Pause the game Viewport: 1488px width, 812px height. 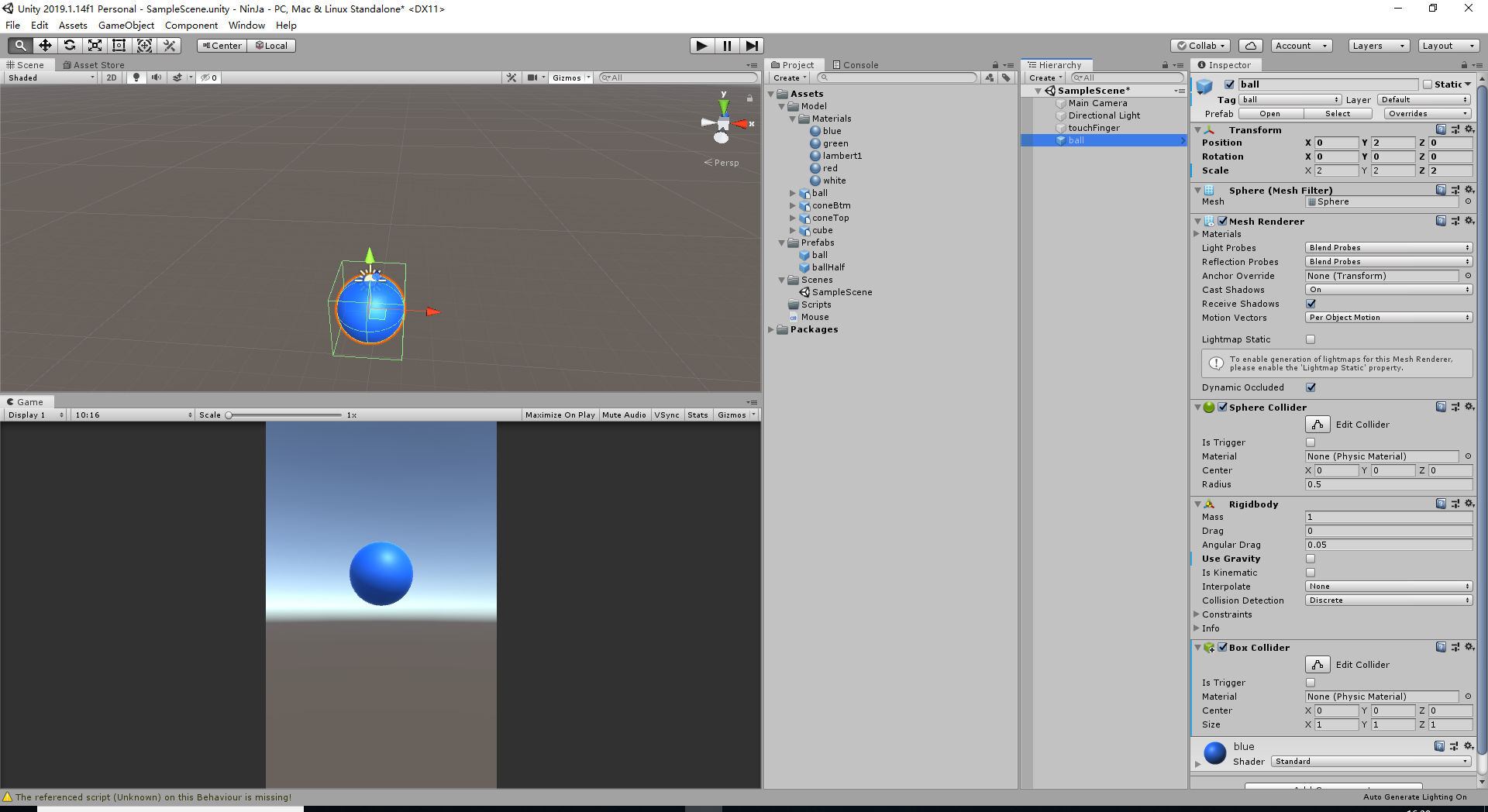727,46
